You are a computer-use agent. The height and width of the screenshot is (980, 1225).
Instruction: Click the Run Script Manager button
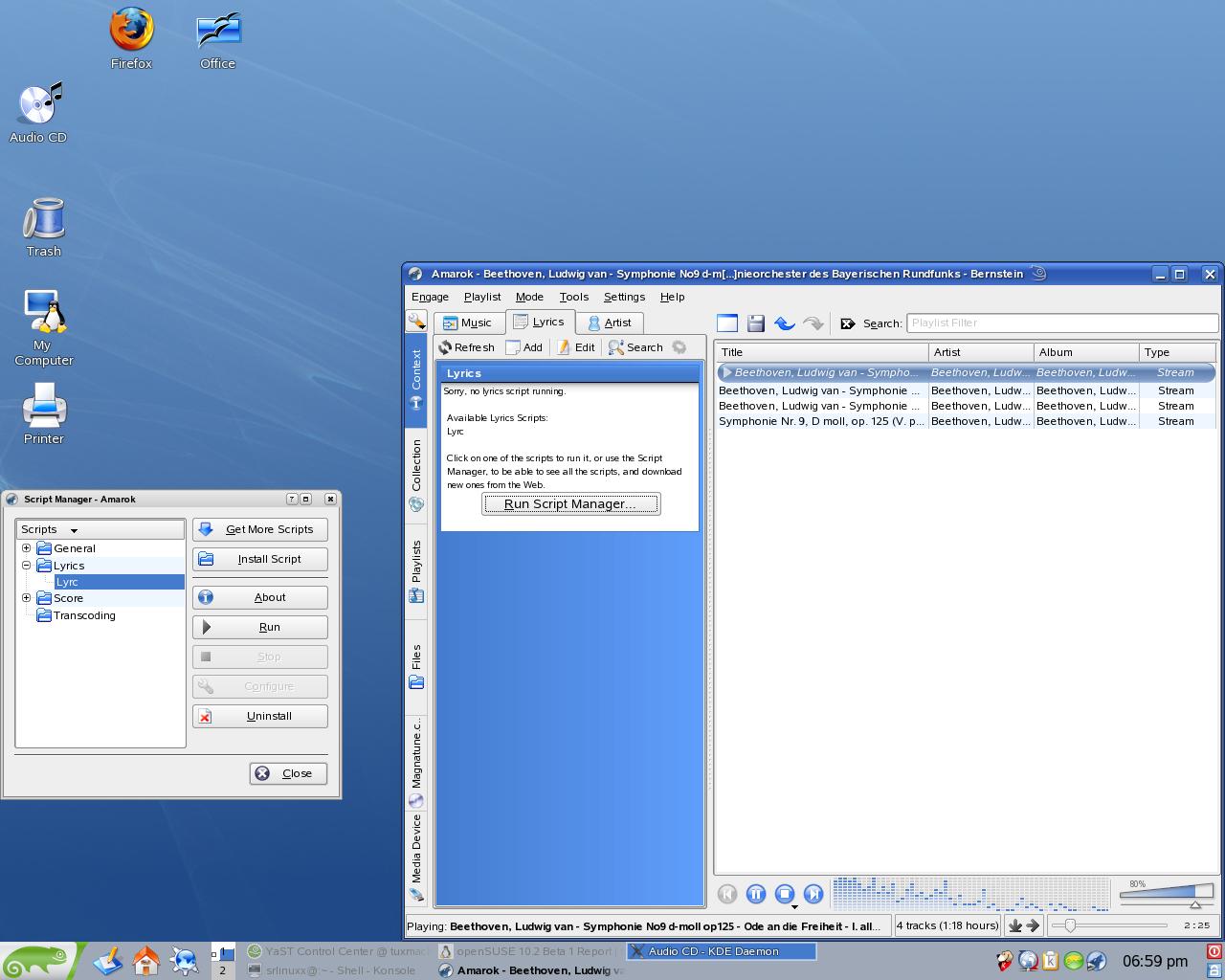[x=570, y=504]
